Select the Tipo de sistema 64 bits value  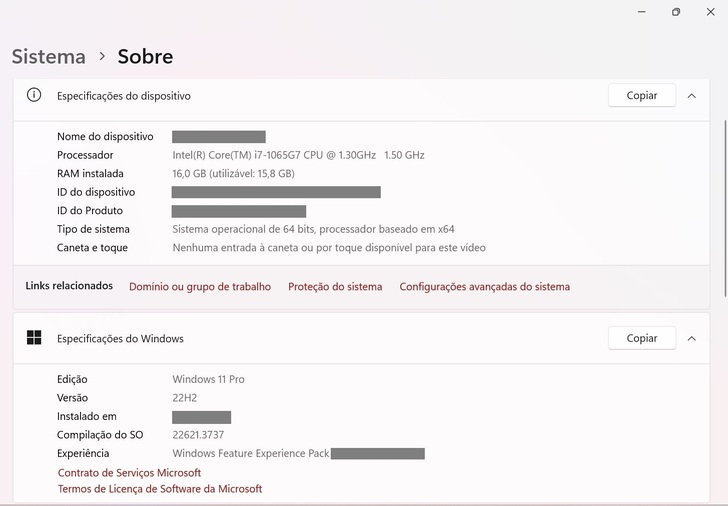tap(313, 229)
